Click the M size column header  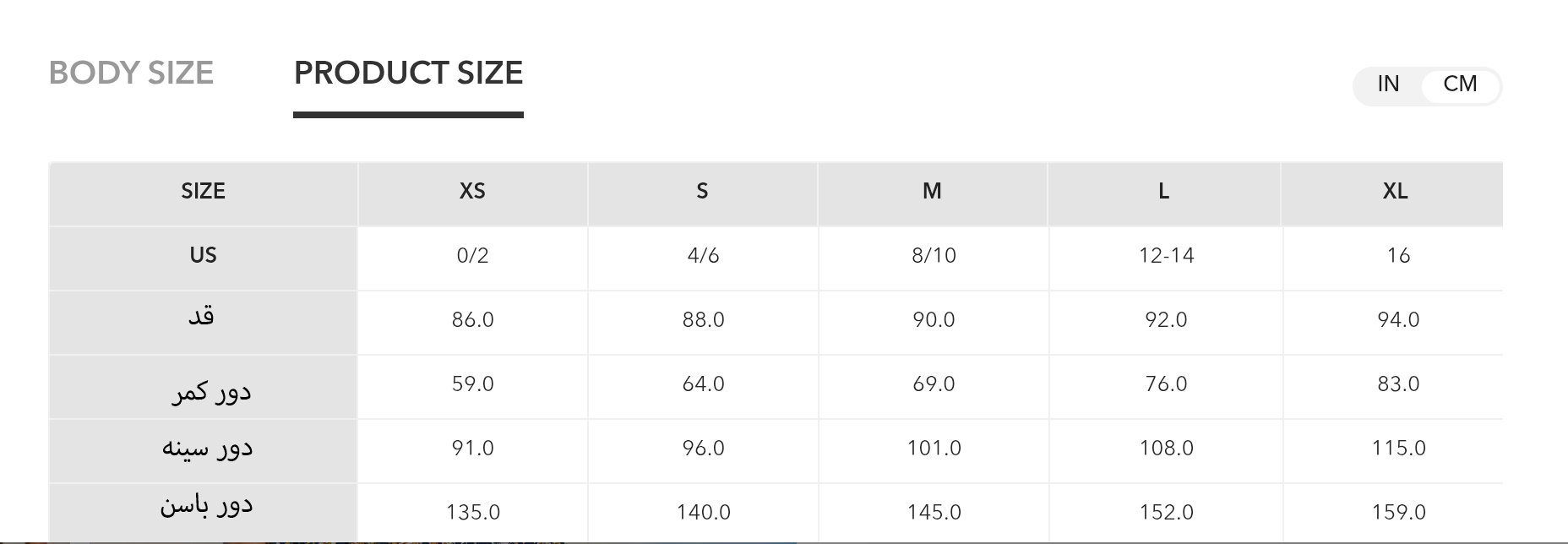(932, 192)
